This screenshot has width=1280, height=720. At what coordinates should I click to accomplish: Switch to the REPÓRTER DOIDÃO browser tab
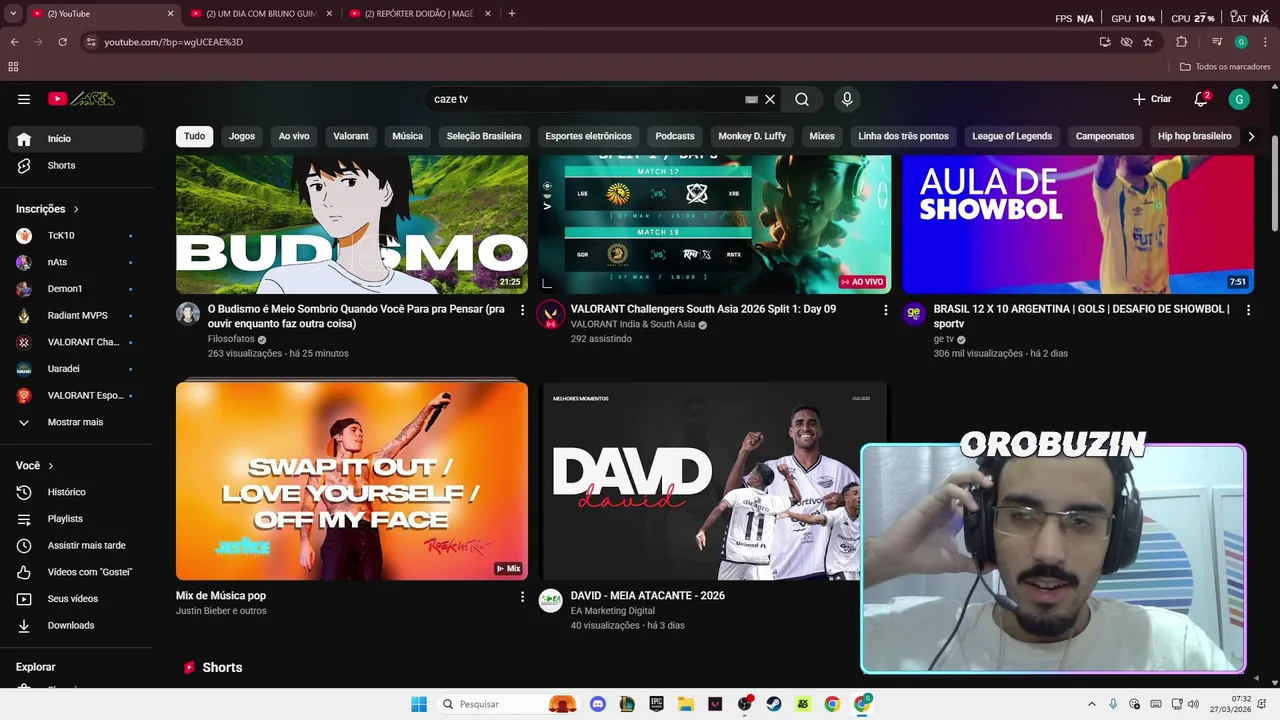tap(418, 14)
